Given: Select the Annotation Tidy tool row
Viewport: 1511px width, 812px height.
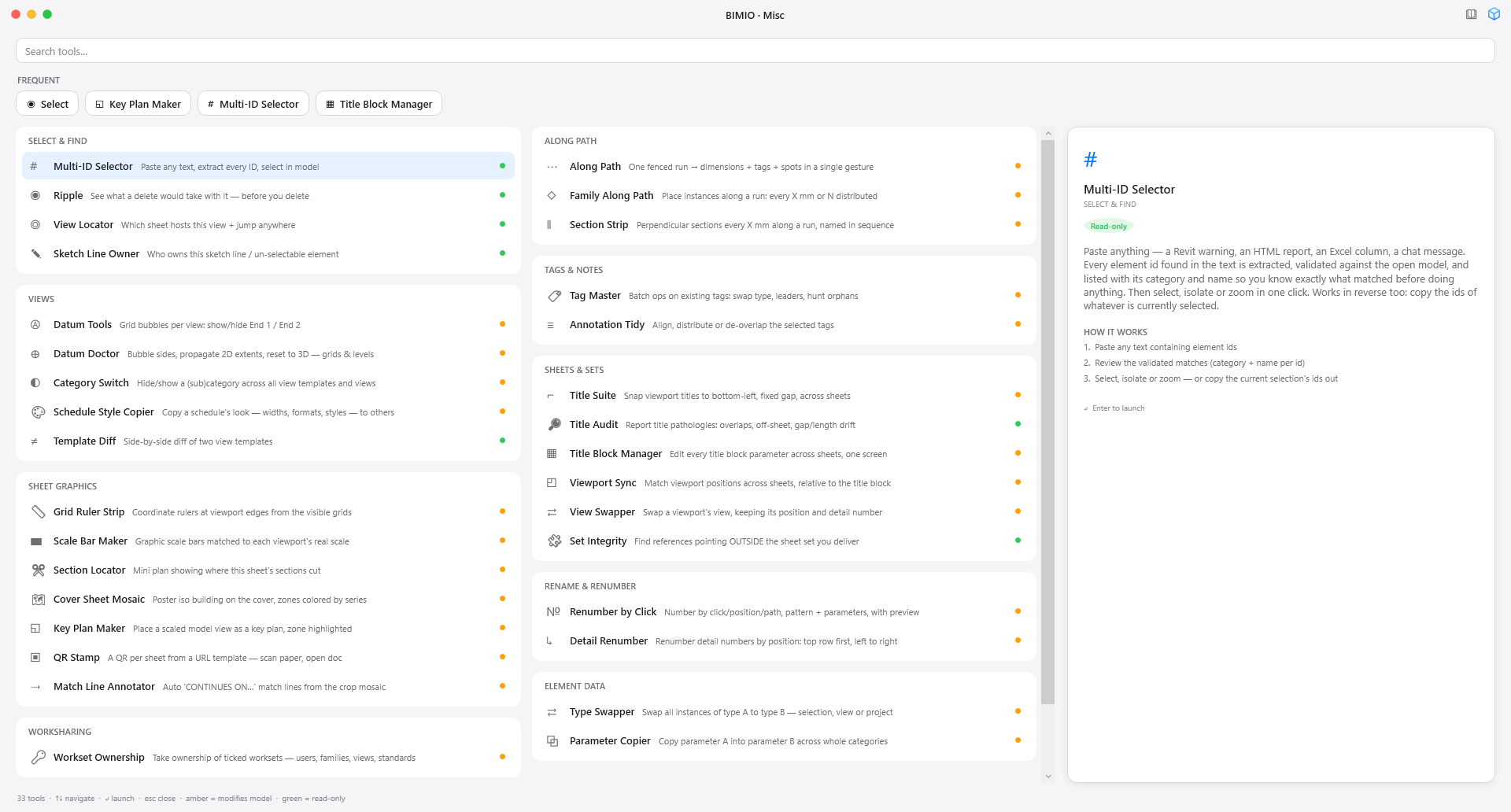Looking at the screenshot, I should [784, 324].
